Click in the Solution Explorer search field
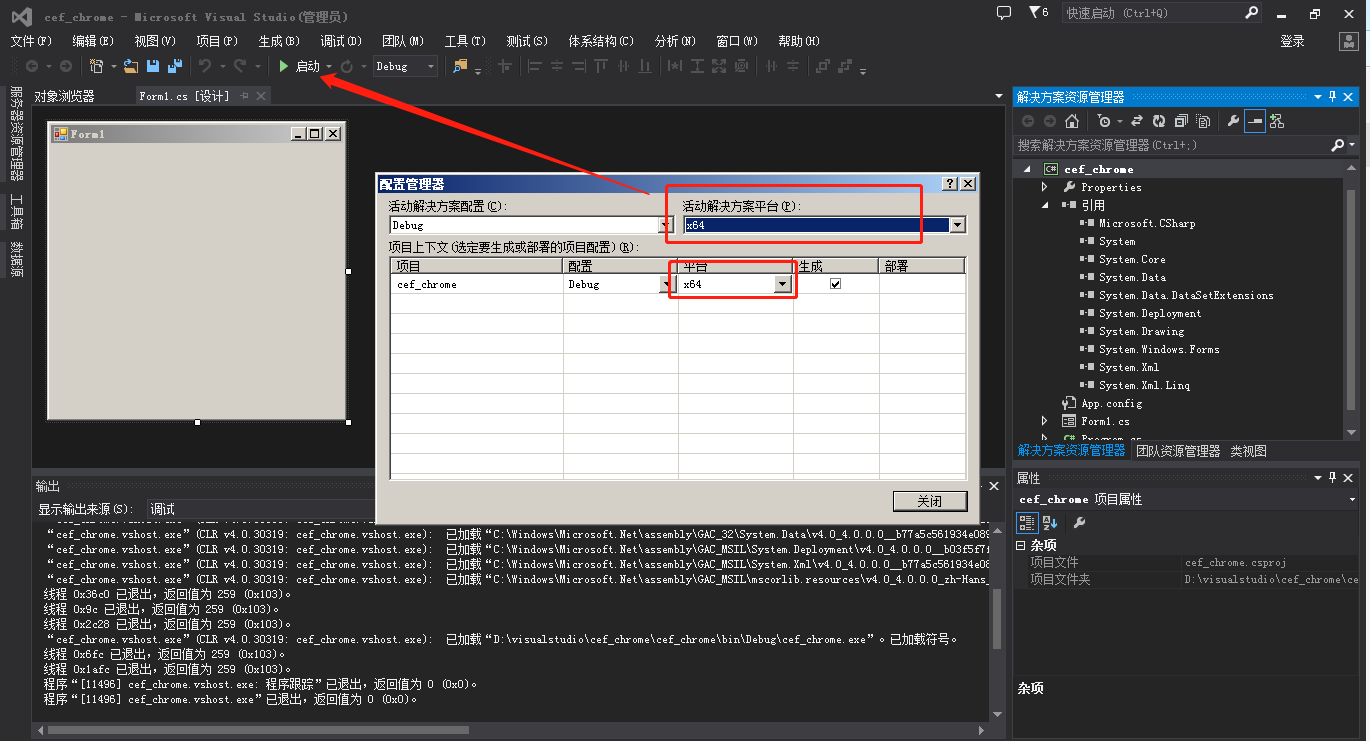 1172,145
